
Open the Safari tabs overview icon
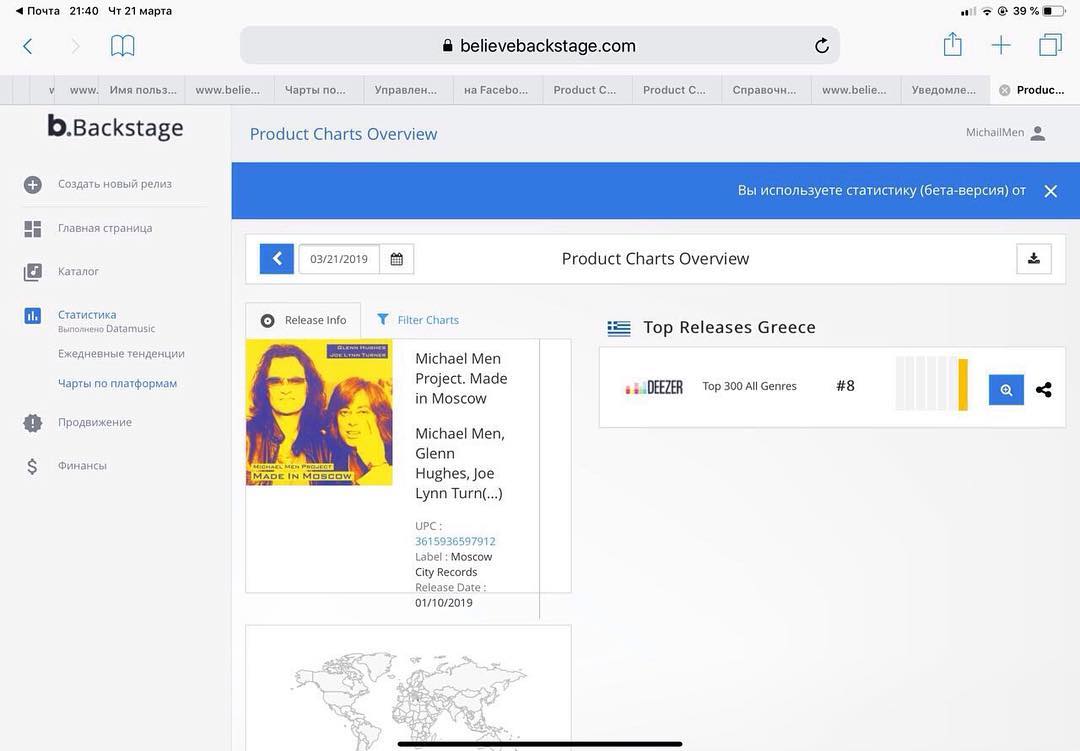(x=1050, y=45)
